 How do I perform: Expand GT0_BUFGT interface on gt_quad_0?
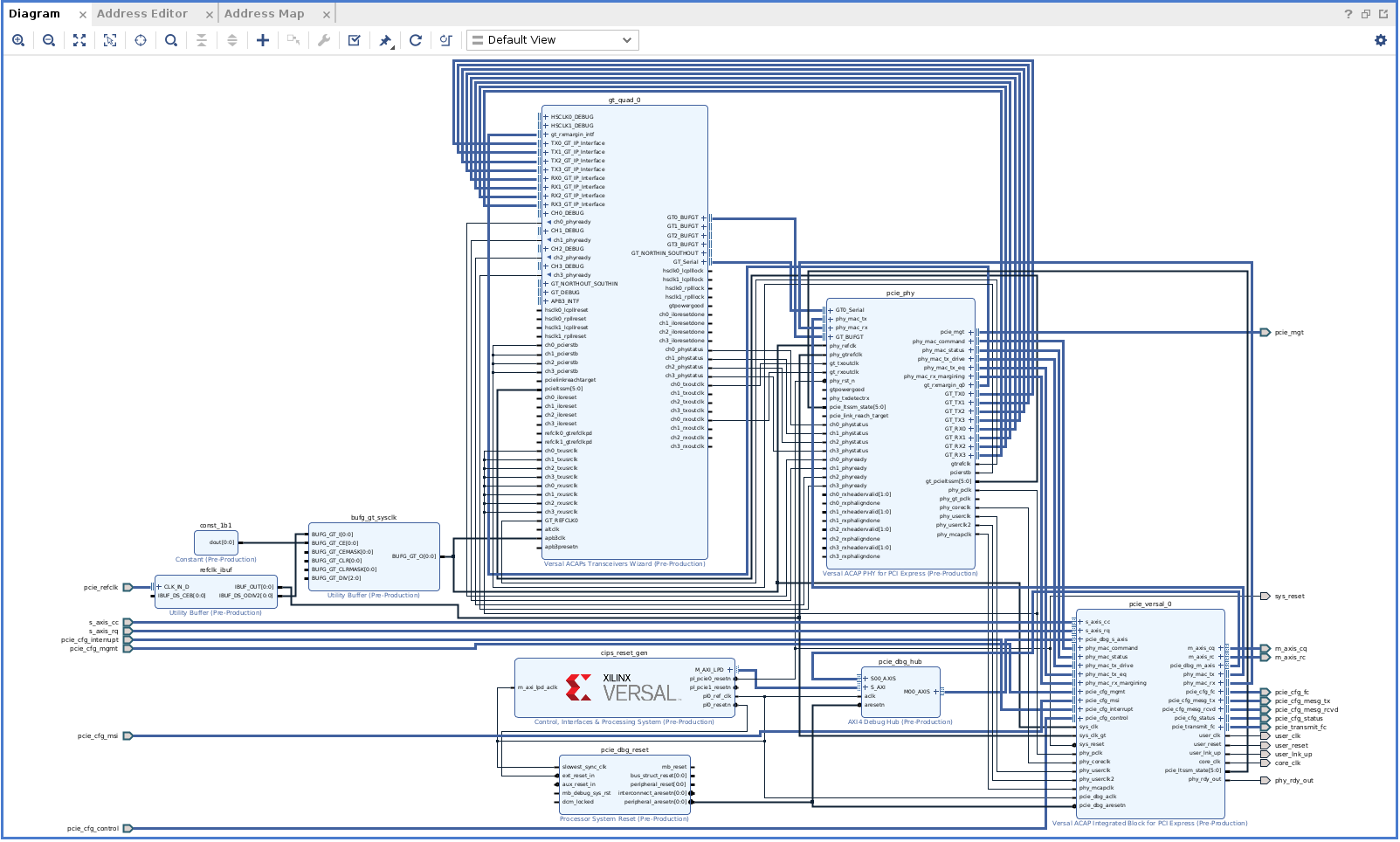click(x=704, y=217)
